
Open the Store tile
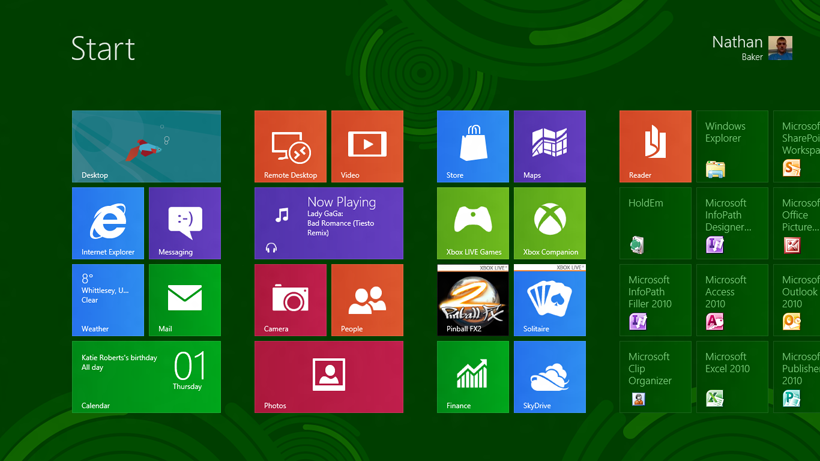pyautogui.click(x=473, y=146)
